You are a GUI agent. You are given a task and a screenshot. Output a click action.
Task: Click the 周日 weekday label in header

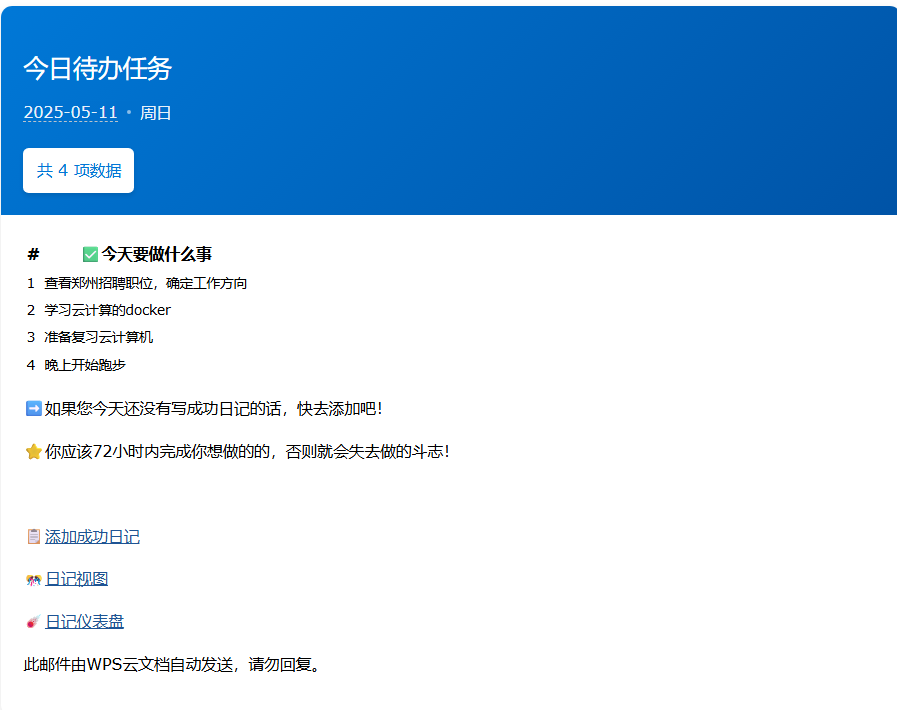[x=156, y=113]
